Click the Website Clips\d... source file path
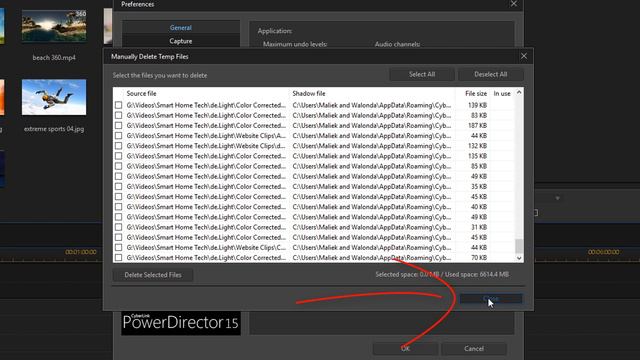 (x=206, y=146)
